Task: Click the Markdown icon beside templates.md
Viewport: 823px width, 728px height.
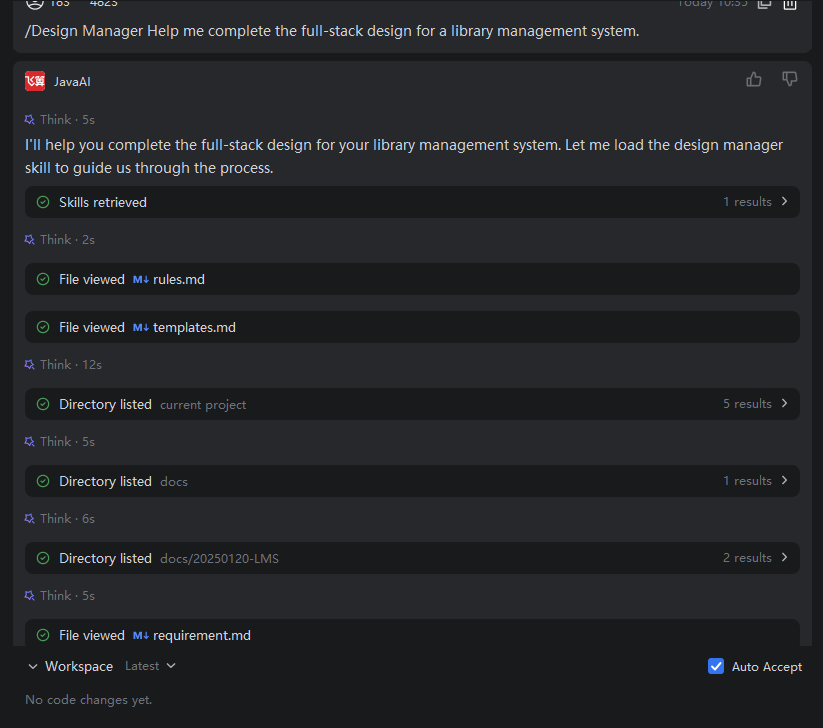Action: coord(141,328)
